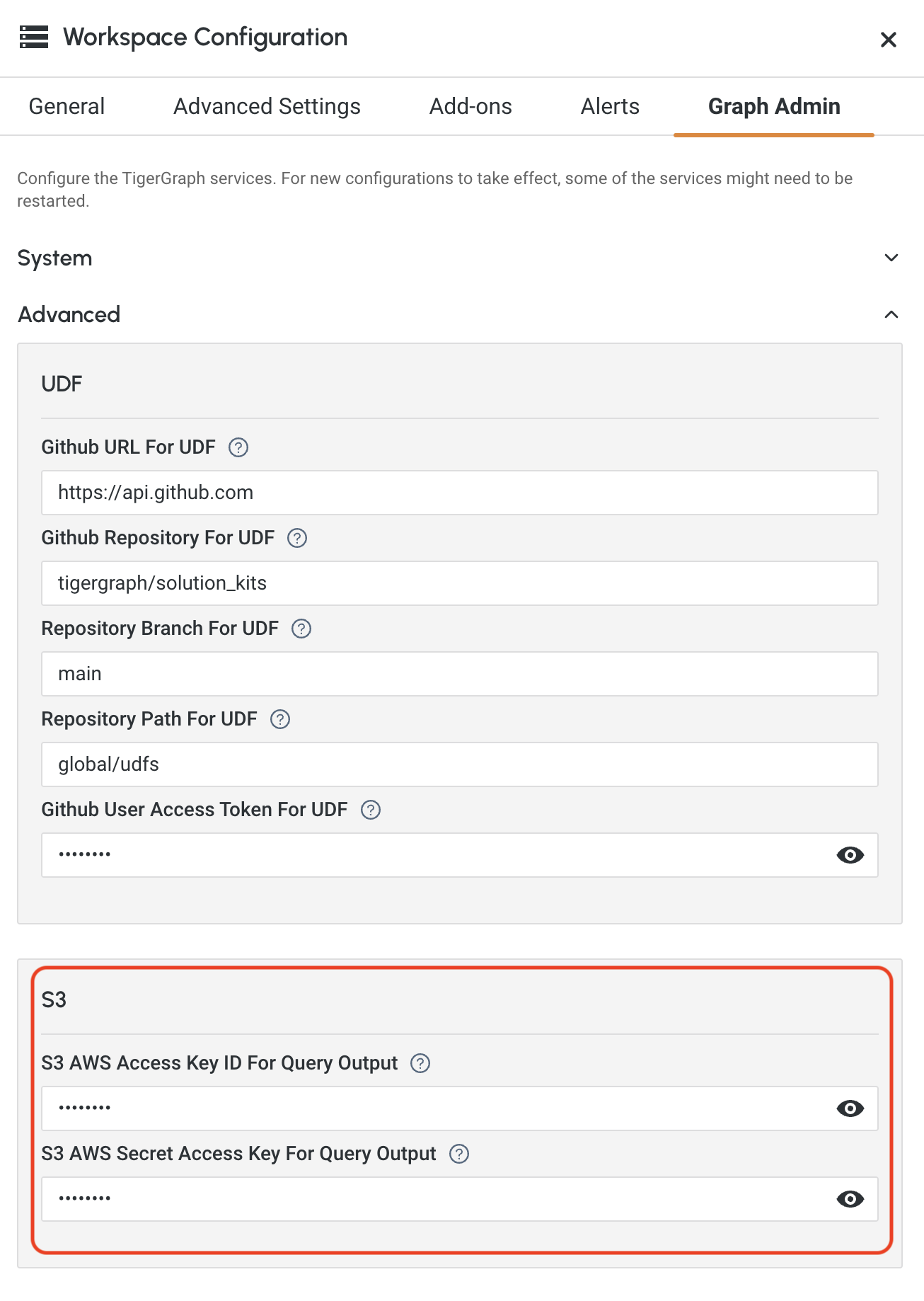Click help icon beside Github URL For UDF
924x1301 pixels.
(x=238, y=447)
